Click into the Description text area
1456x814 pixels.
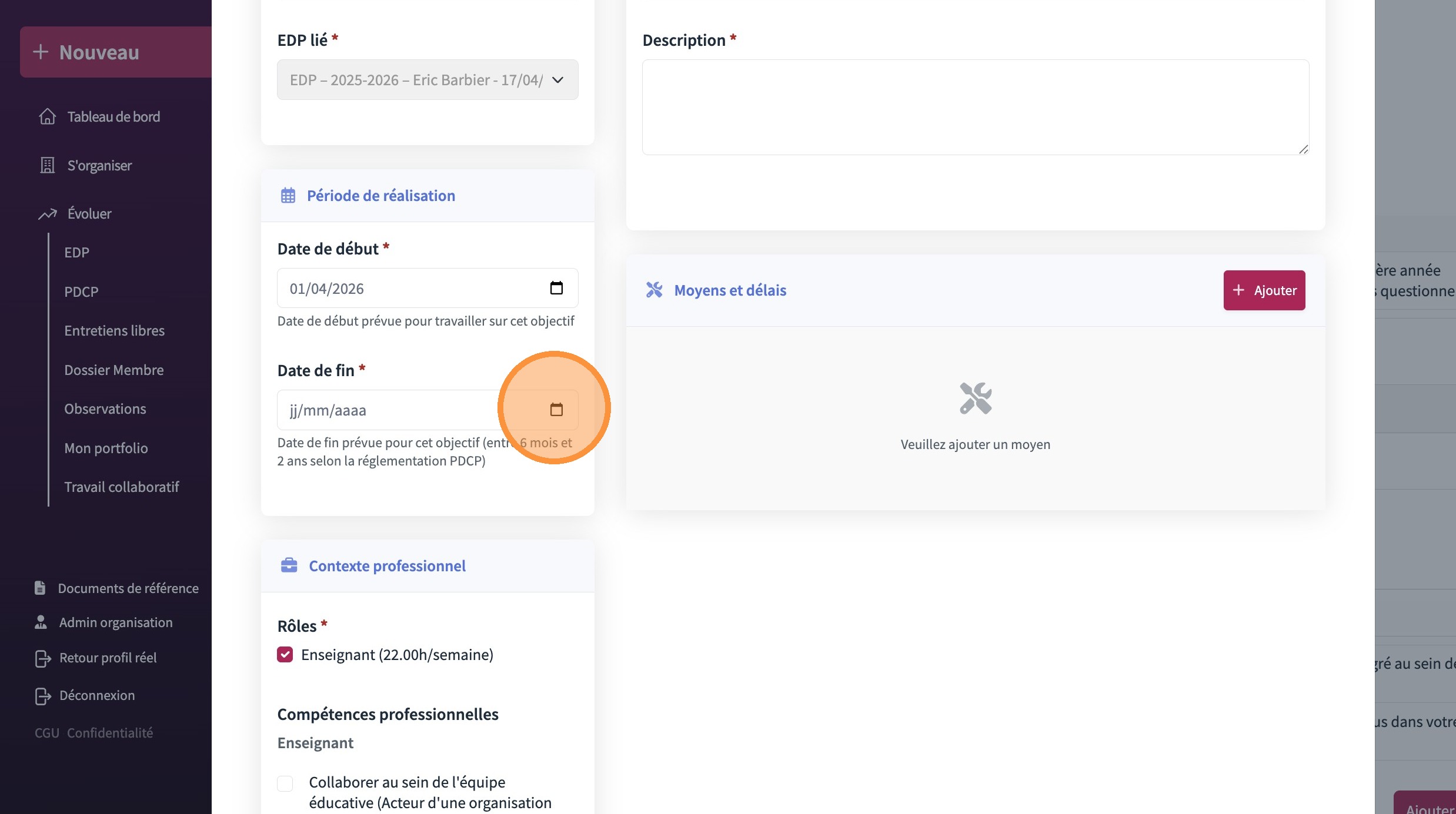[x=975, y=108]
